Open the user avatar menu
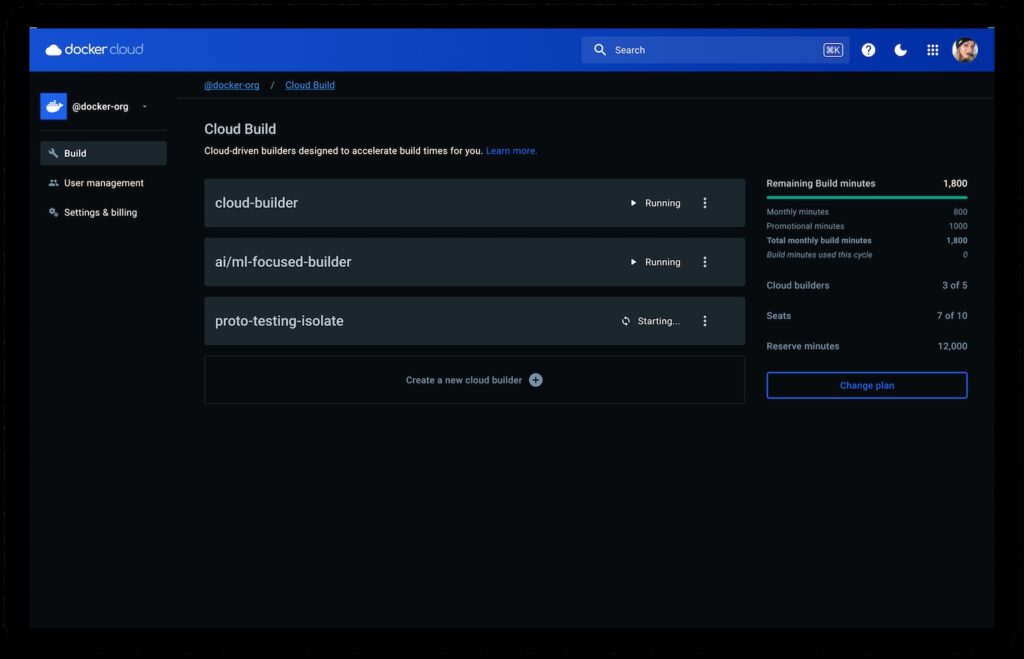 [965, 50]
